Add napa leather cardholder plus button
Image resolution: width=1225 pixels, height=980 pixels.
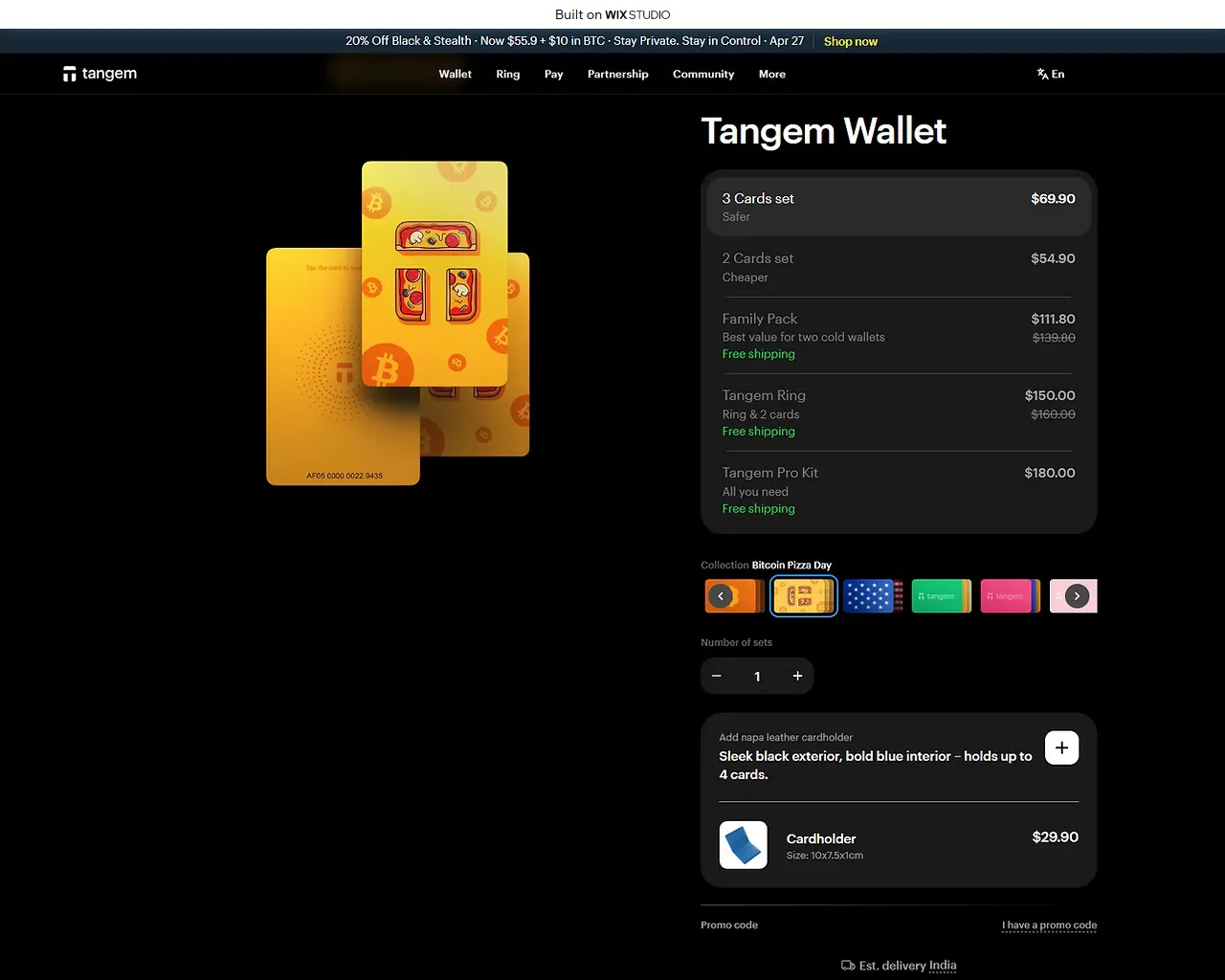click(x=1061, y=747)
